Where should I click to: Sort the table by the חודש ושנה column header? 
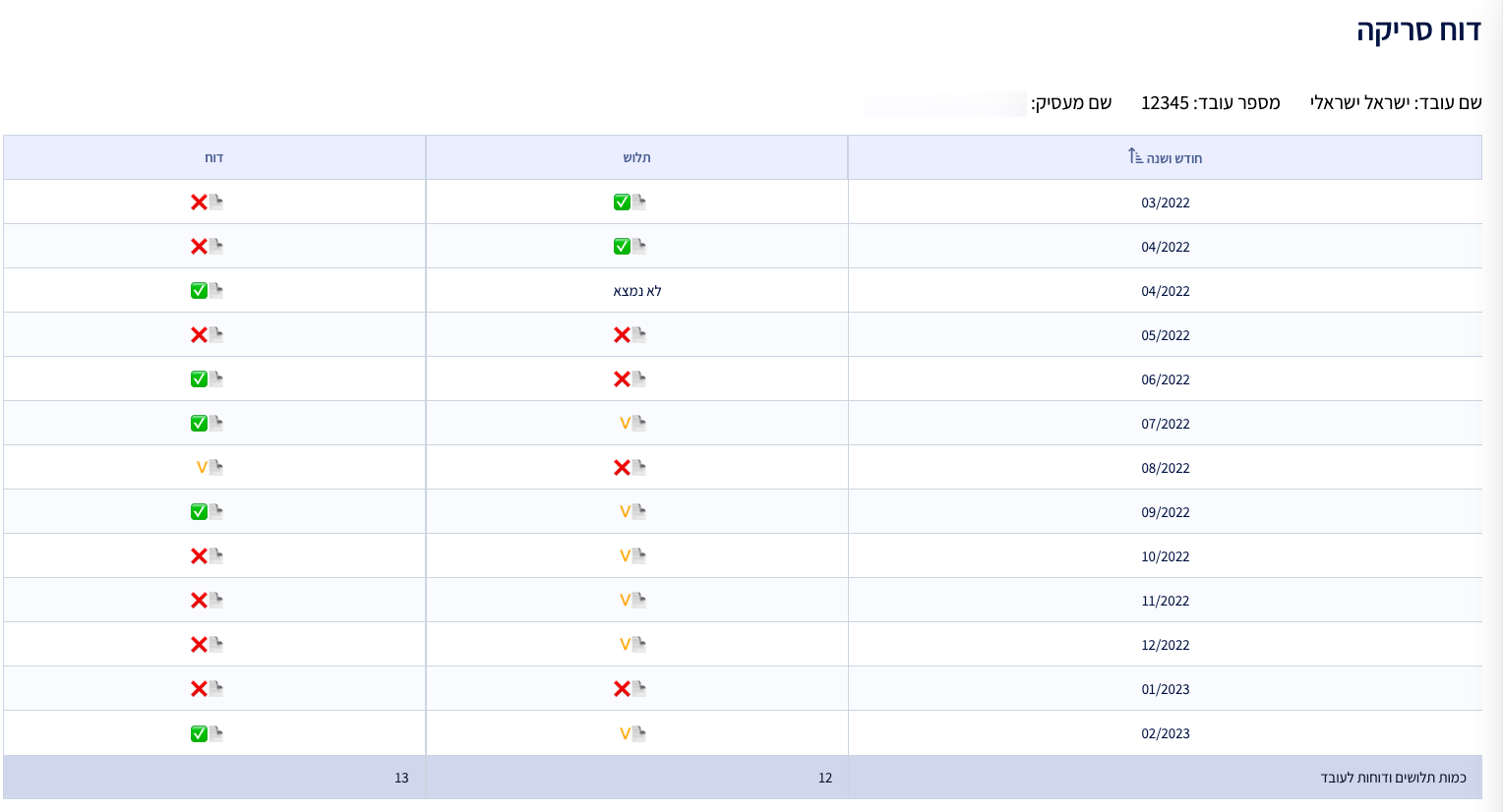tap(1173, 158)
